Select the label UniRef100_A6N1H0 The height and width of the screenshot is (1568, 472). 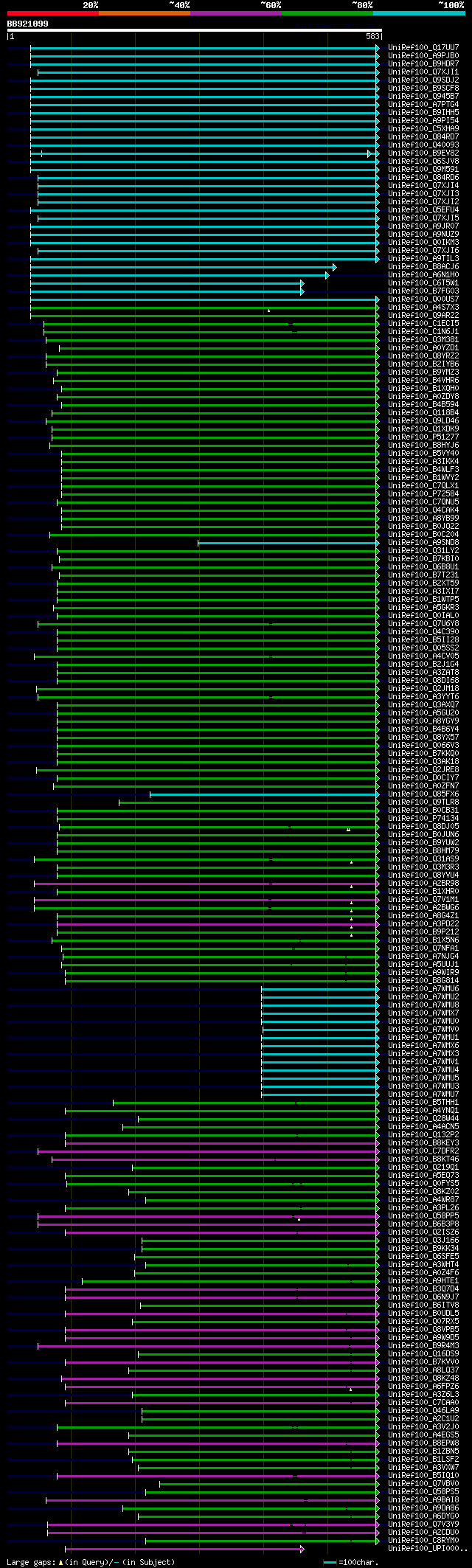423,274
